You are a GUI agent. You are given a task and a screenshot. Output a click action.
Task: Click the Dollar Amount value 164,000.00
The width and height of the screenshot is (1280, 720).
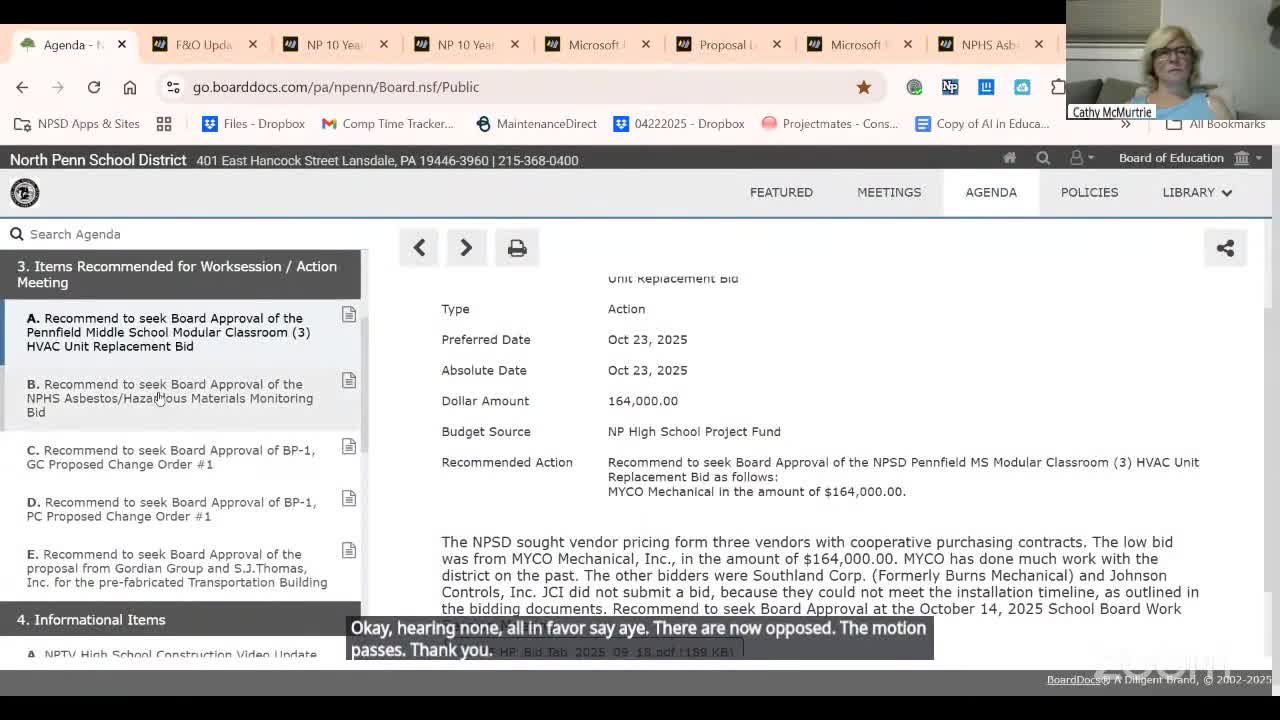[x=643, y=401]
